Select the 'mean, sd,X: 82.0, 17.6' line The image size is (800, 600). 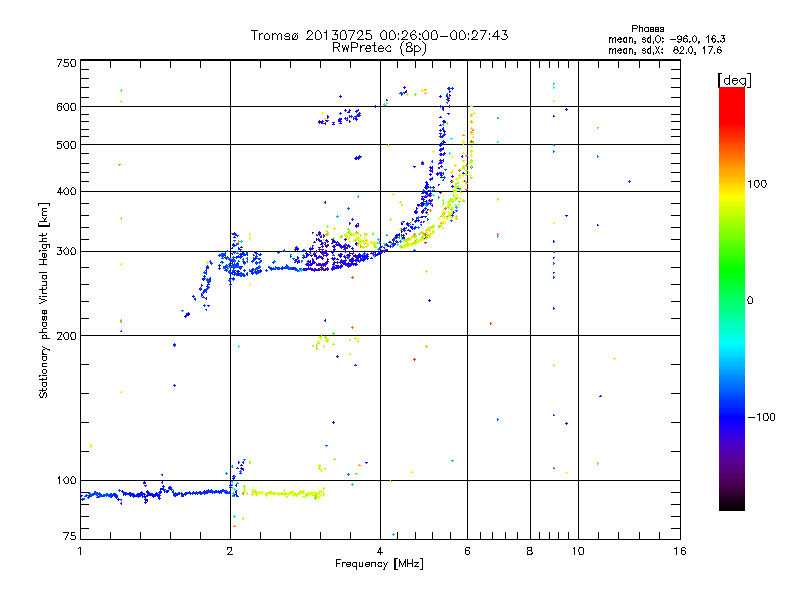click(665, 50)
